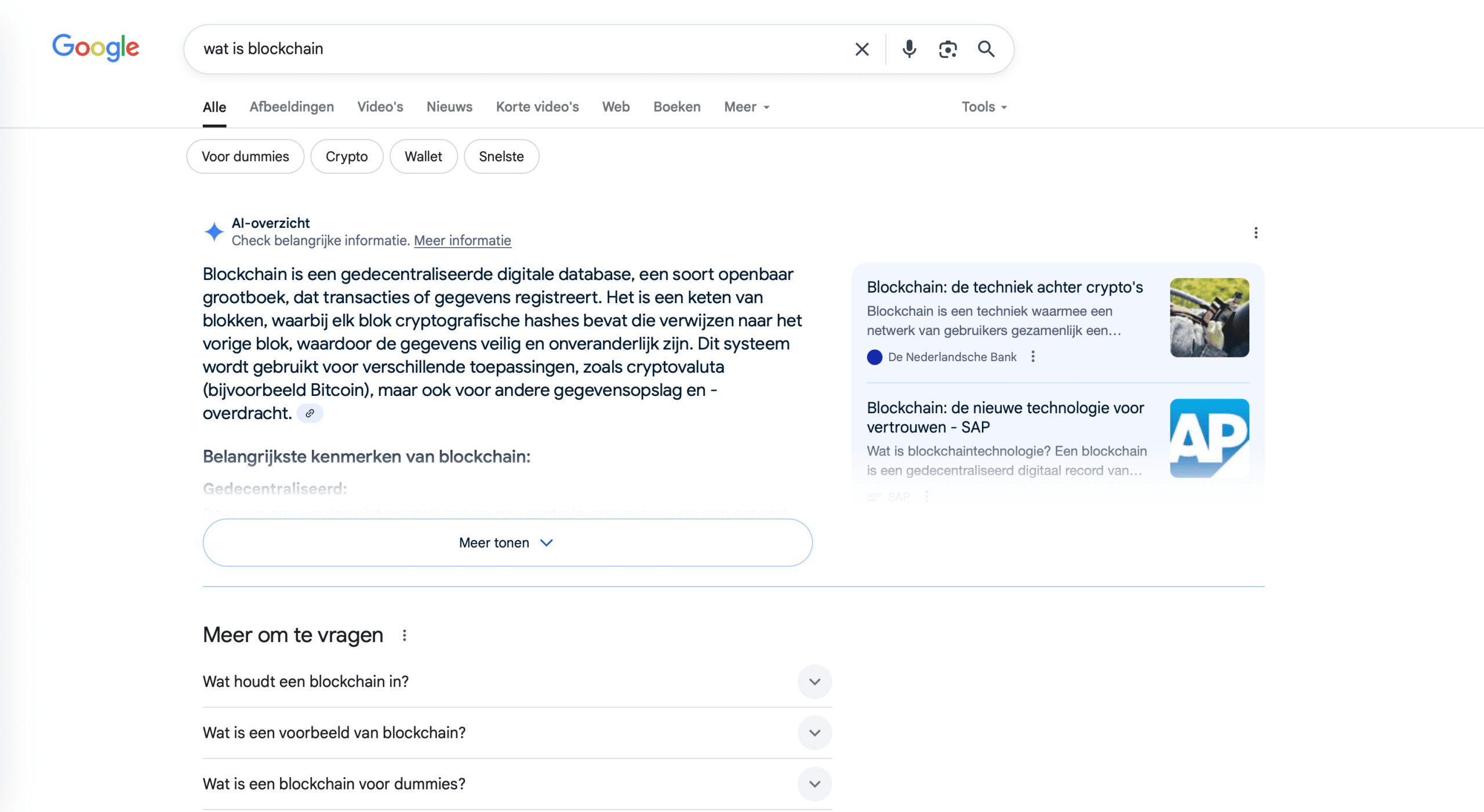The width and height of the screenshot is (1484, 812).
Task: Expand the Meer dropdown
Action: [747, 107]
